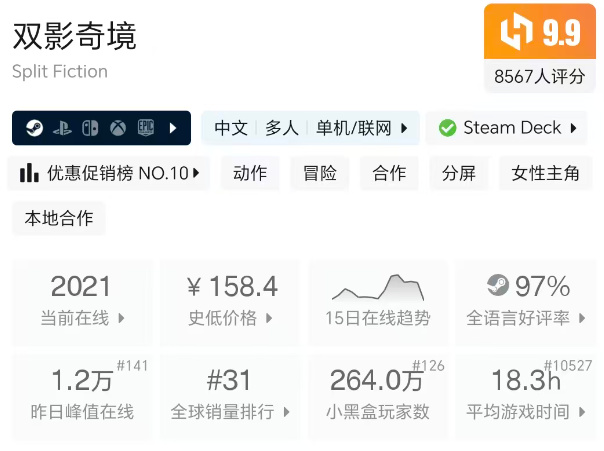This screenshot has width=604, height=451.
Task: Click the Nintendo Switch platform icon
Action: tap(90, 128)
